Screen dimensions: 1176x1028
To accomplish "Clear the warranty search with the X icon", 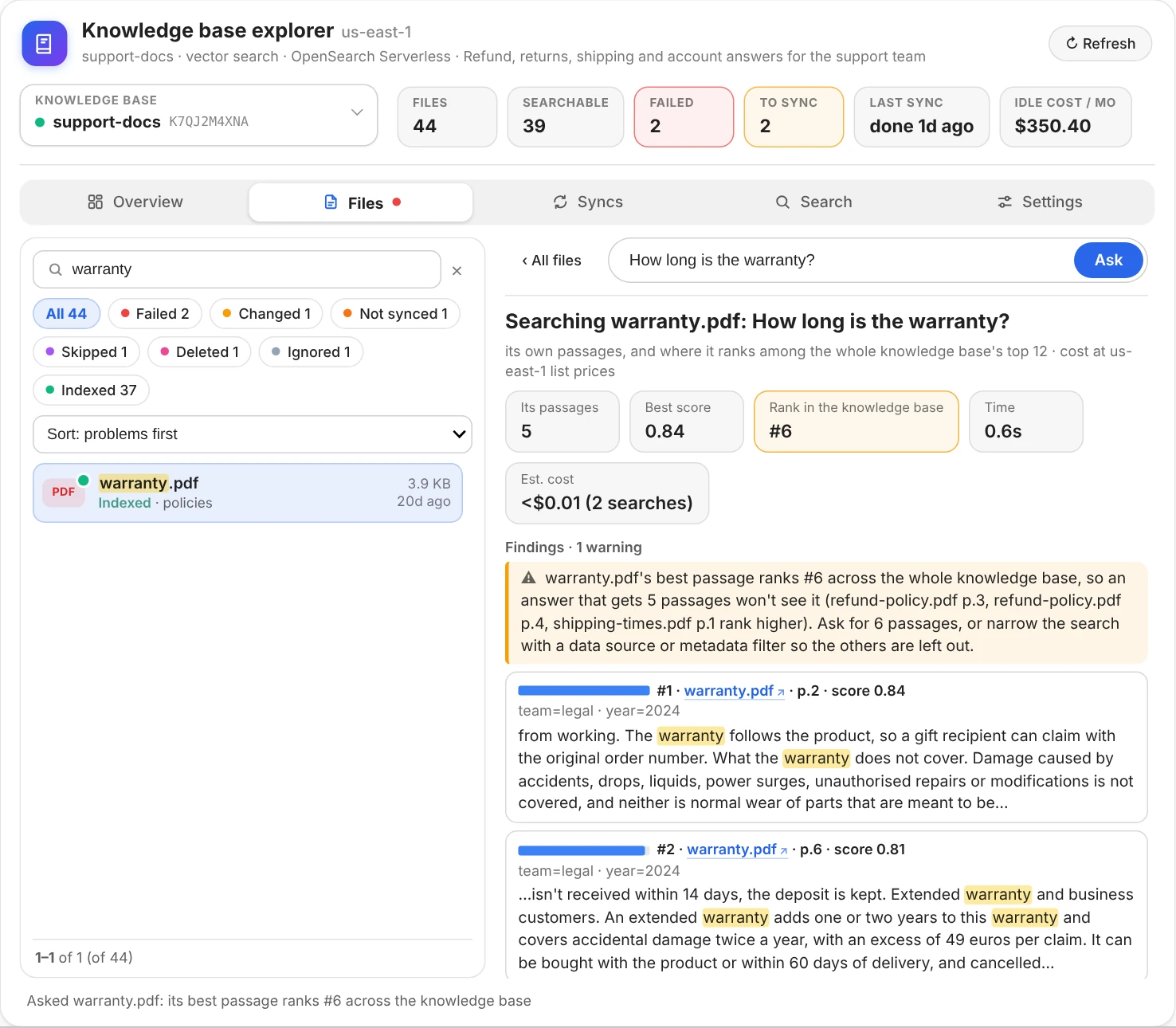I will (x=457, y=271).
